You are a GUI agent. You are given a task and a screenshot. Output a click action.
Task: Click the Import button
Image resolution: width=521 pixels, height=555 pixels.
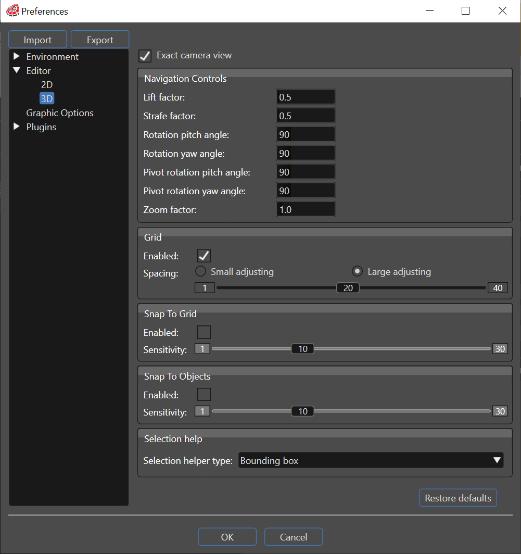pyautogui.click(x=37, y=40)
